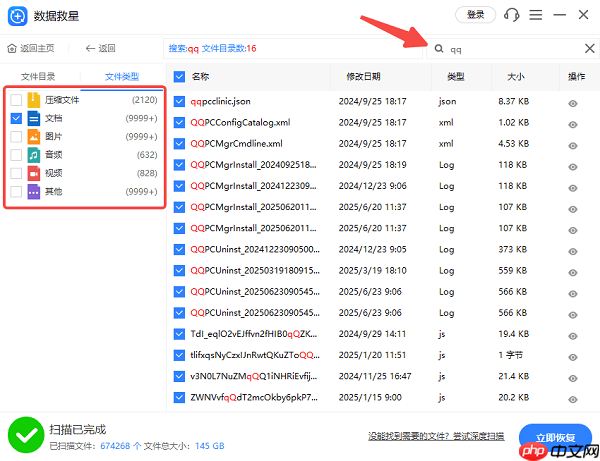The width and height of the screenshot is (600, 461).
Task: Preview the 1 字节 js file
Action: point(572,357)
